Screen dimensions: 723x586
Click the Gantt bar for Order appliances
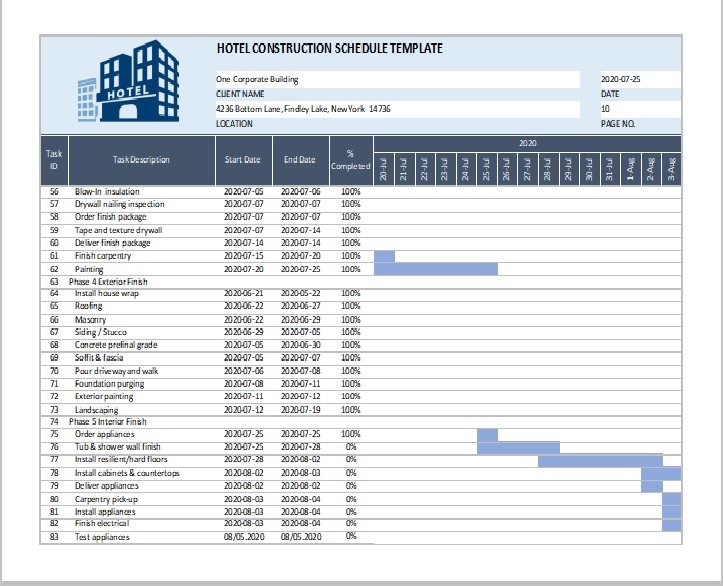pyautogui.click(x=487, y=435)
